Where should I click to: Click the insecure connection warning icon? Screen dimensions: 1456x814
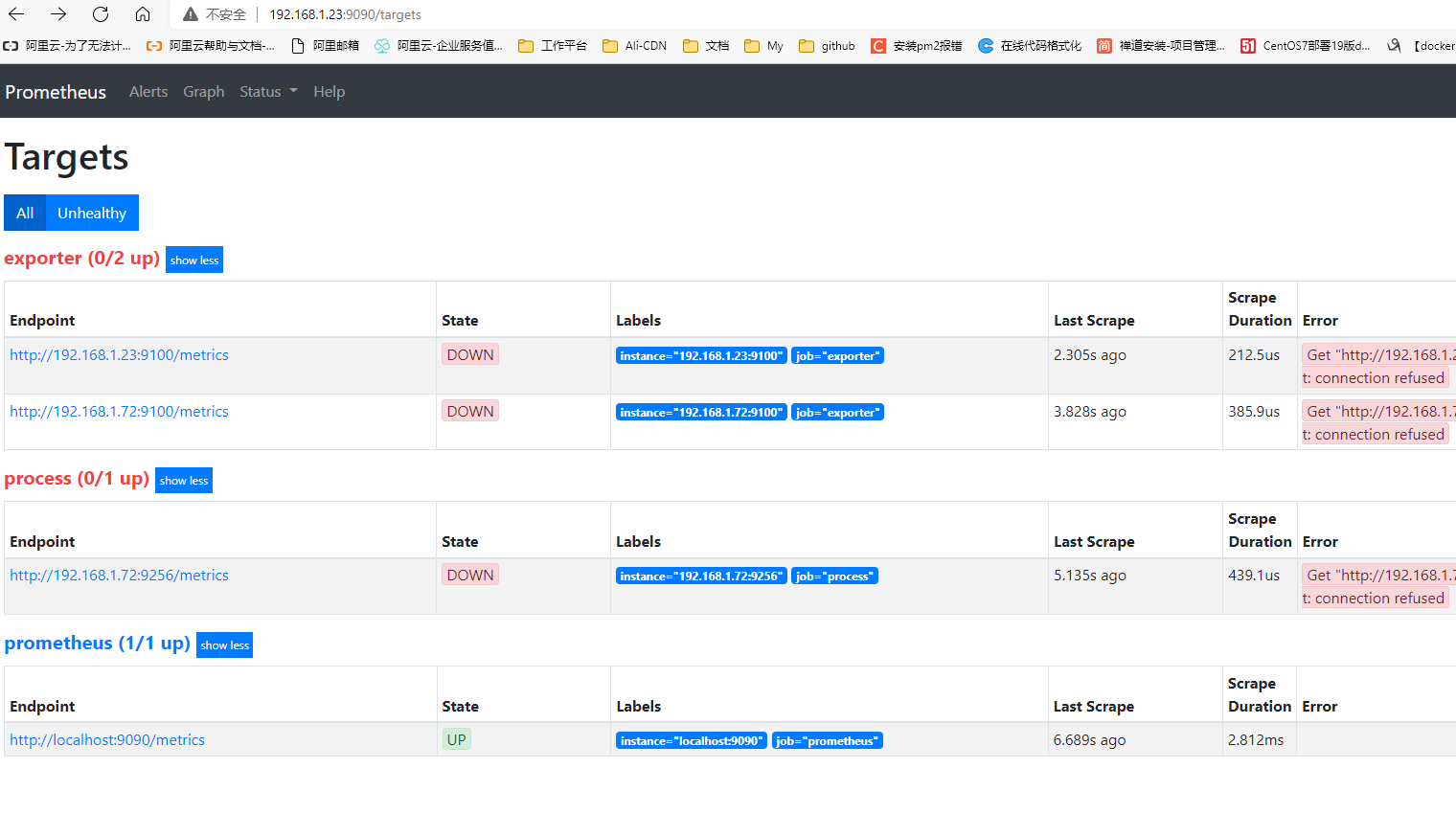coord(191,14)
